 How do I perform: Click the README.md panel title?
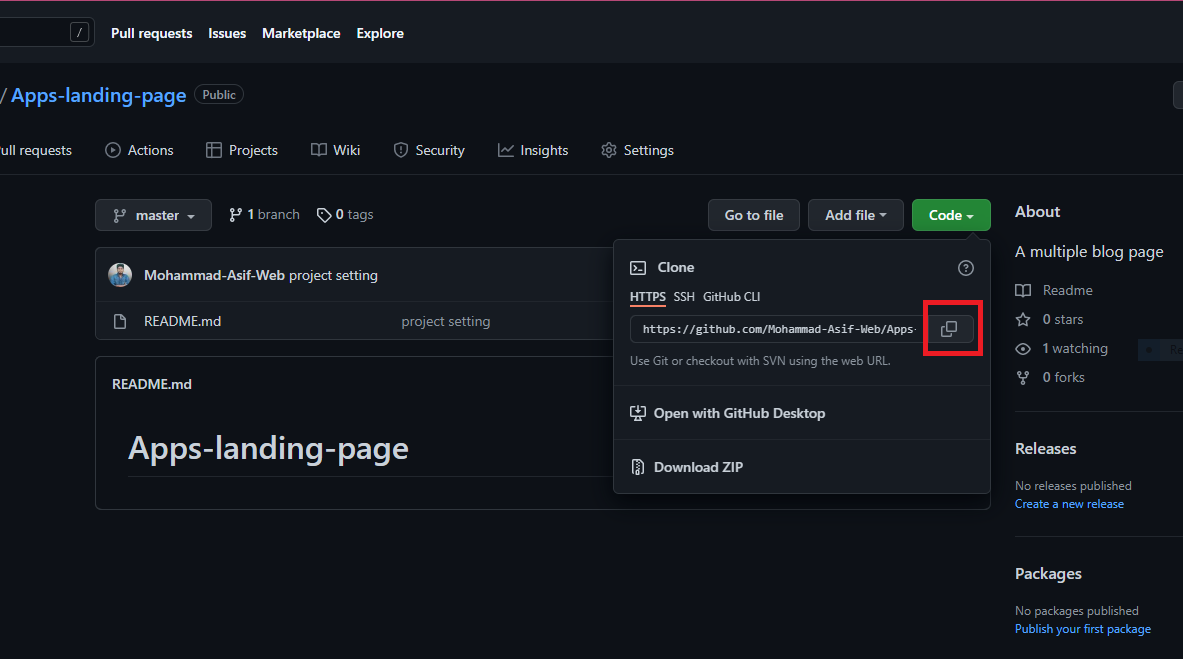(152, 384)
